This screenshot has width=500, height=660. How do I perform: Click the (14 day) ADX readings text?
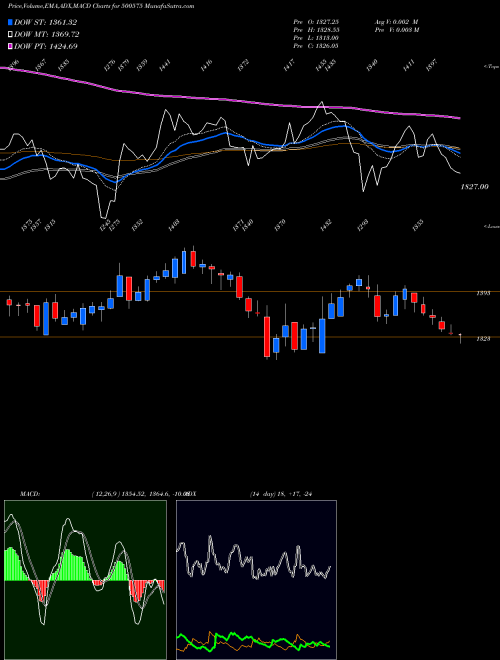pyautogui.click(x=281, y=494)
